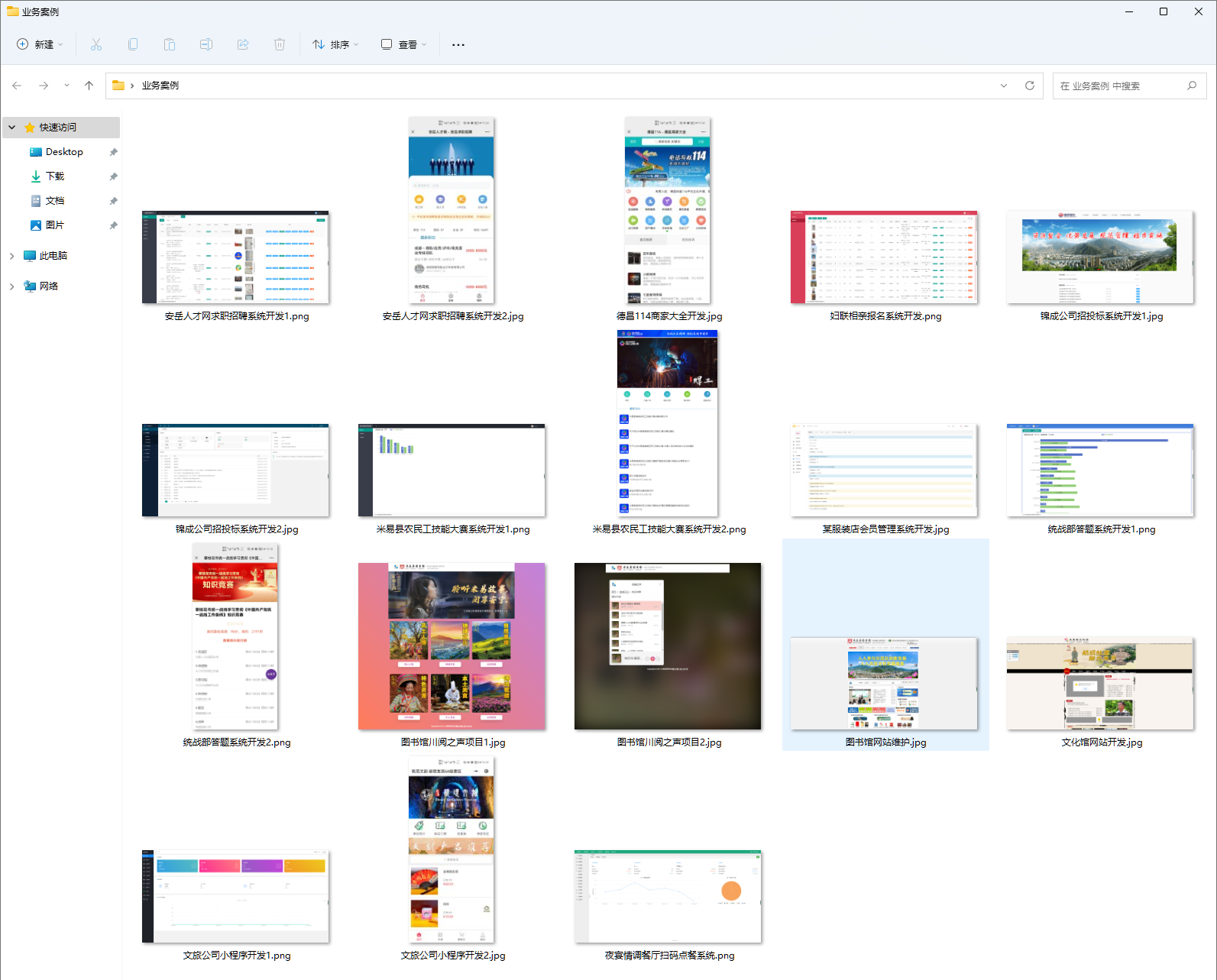
Task: Open Desktop in quick access
Action: coord(64,152)
